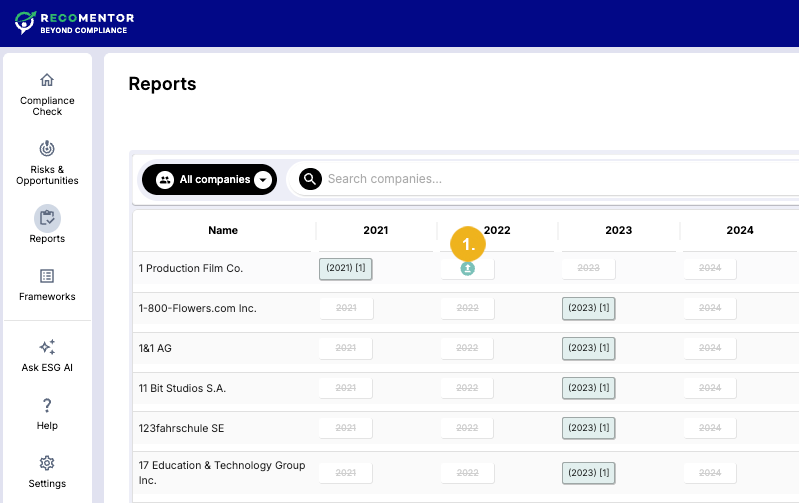Click empty 2022 cell for 17 Education & Technology
Viewport: 799px width, 503px height.
(x=467, y=473)
